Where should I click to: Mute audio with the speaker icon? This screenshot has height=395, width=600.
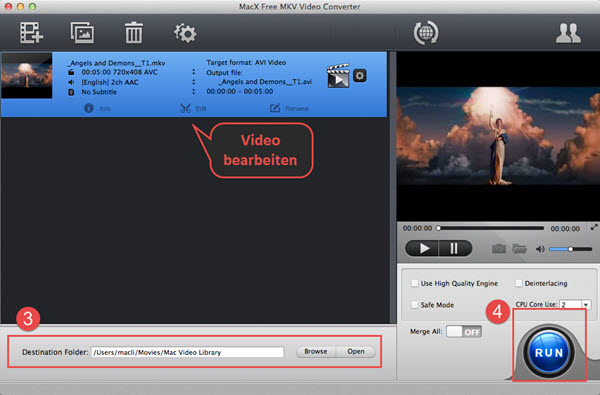[540, 249]
